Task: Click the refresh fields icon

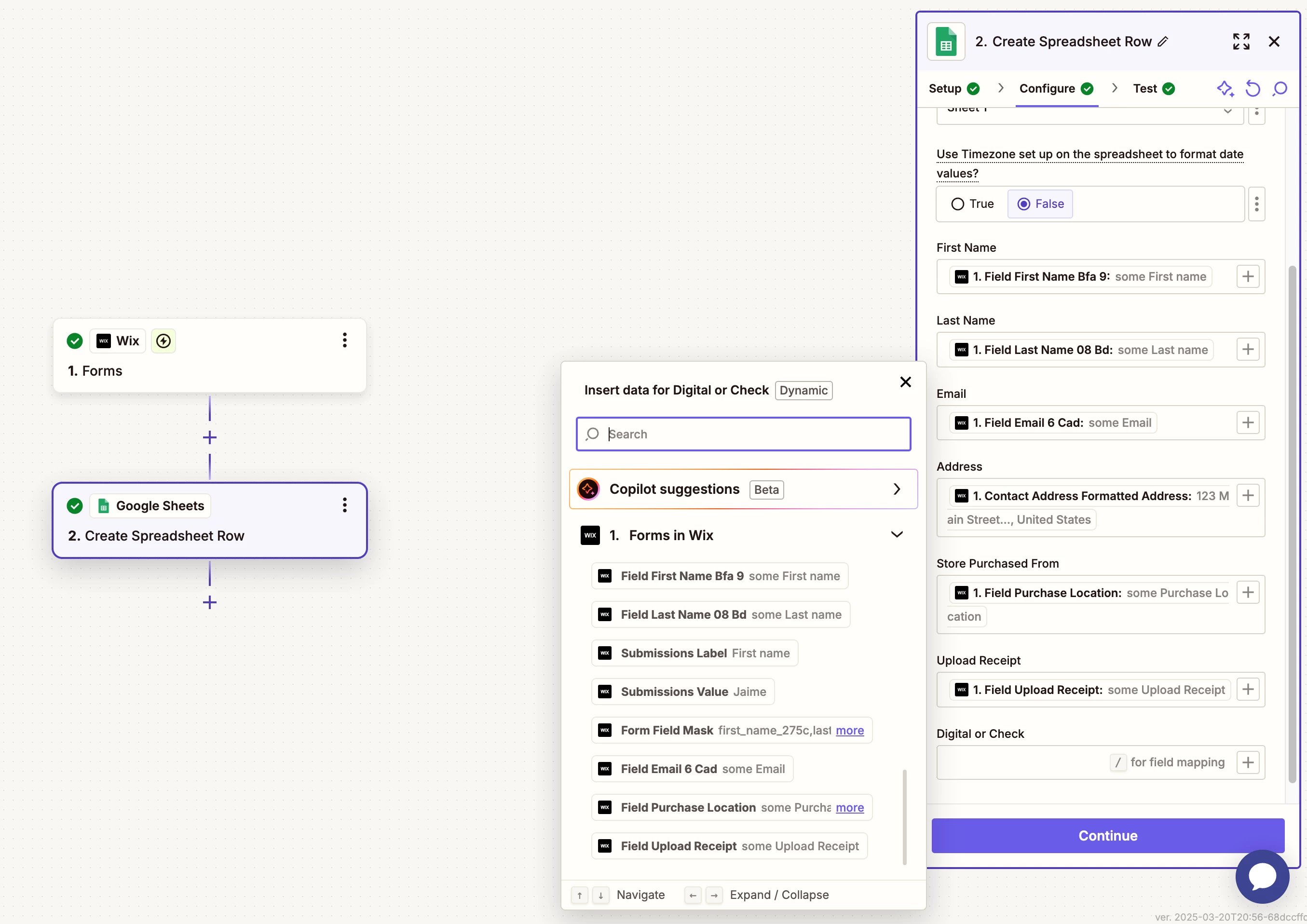Action: click(x=1253, y=88)
